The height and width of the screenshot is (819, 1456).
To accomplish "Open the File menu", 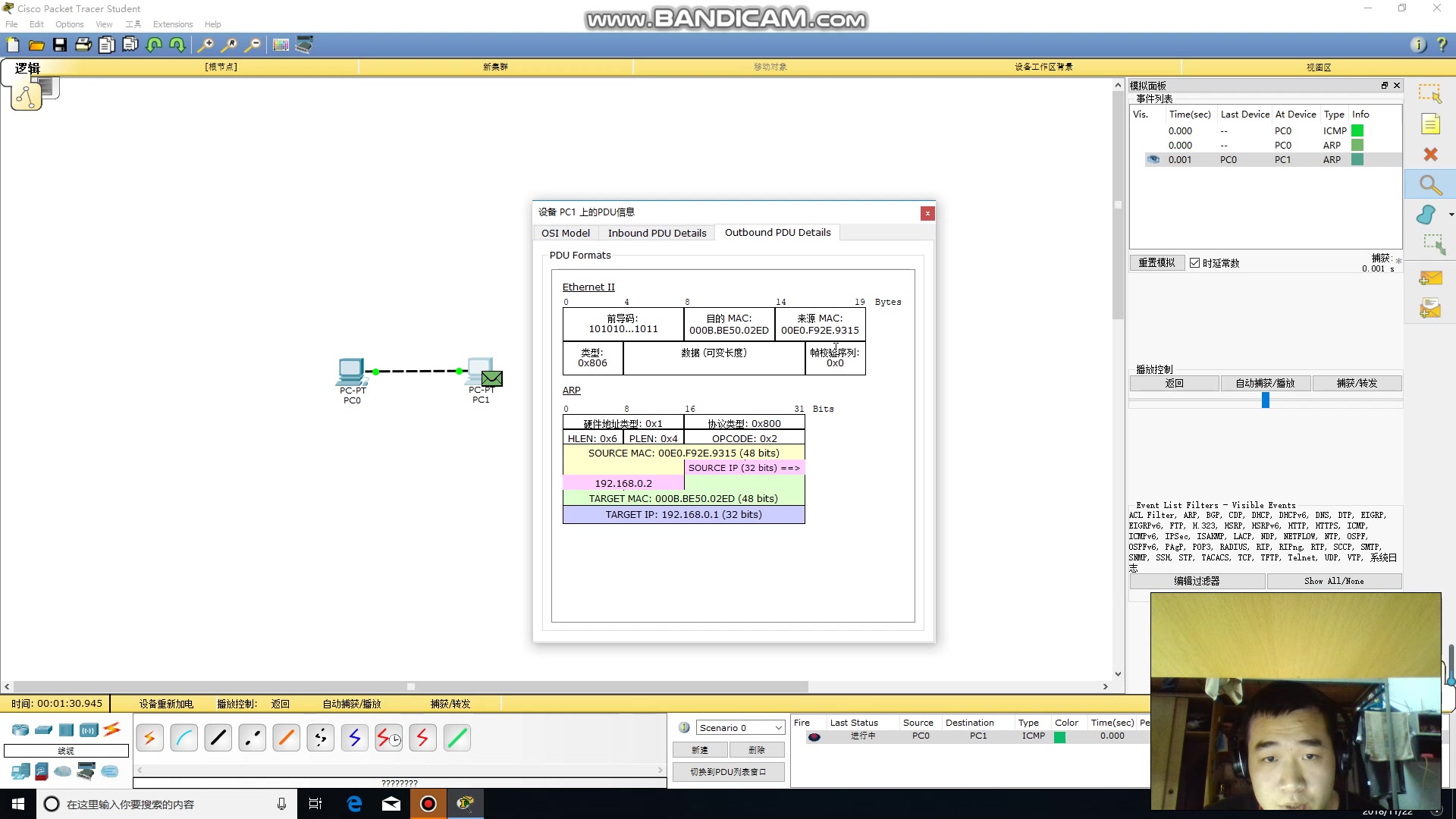I will 11,24.
